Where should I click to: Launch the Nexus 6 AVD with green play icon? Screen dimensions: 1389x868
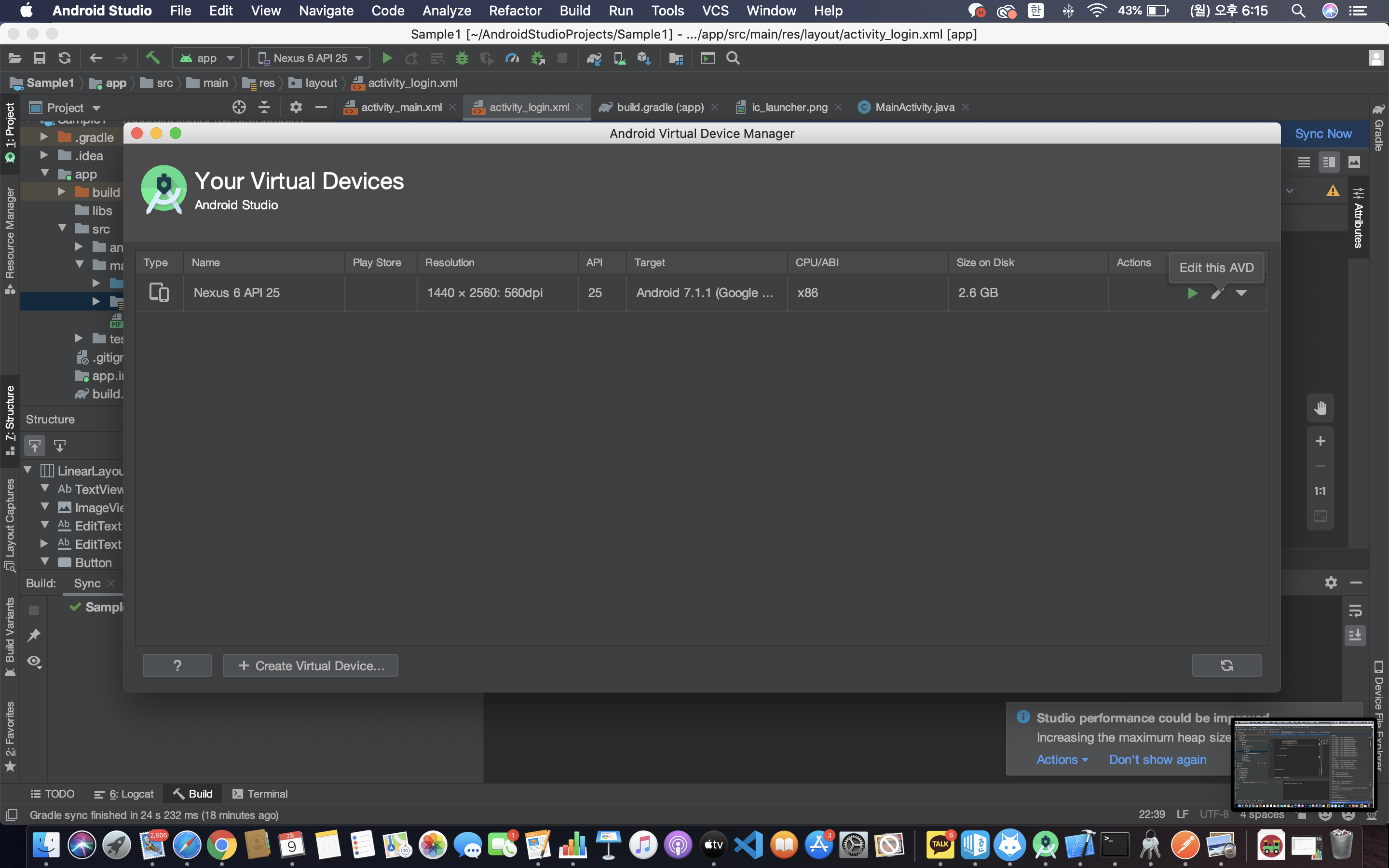(1192, 293)
